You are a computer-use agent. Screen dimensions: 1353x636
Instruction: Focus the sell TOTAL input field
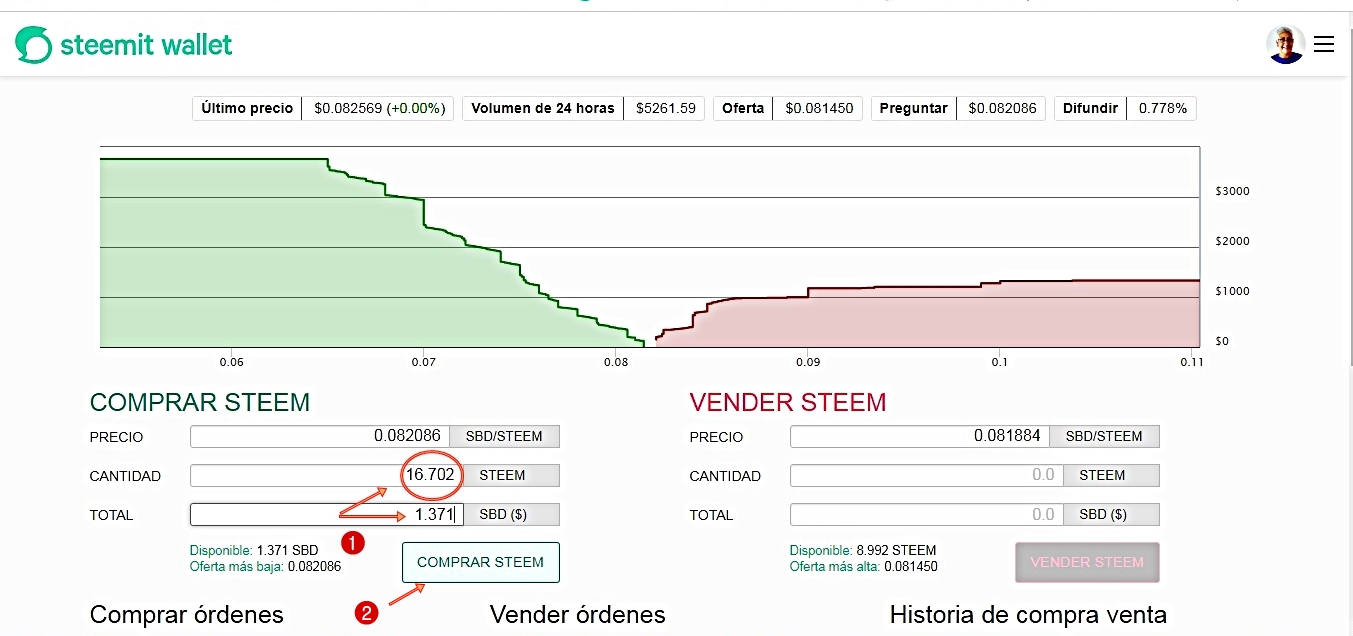[x=926, y=514]
